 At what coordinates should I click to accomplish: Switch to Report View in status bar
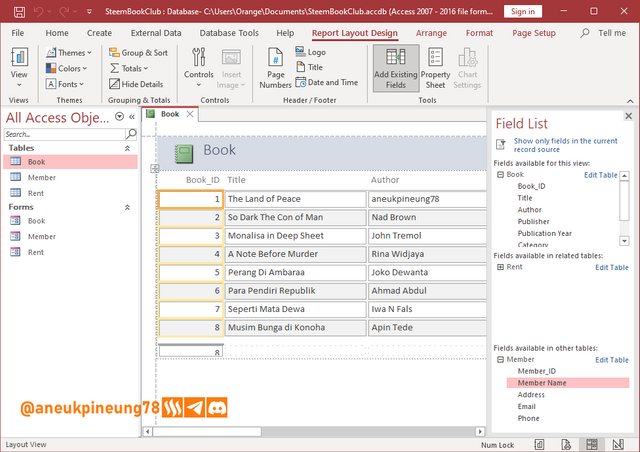coord(539,444)
